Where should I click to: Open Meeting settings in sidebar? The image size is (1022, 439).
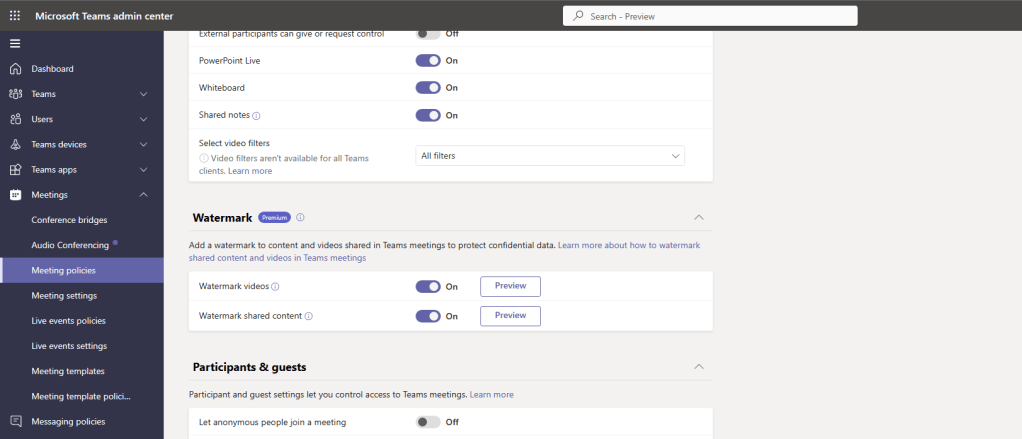64,295
